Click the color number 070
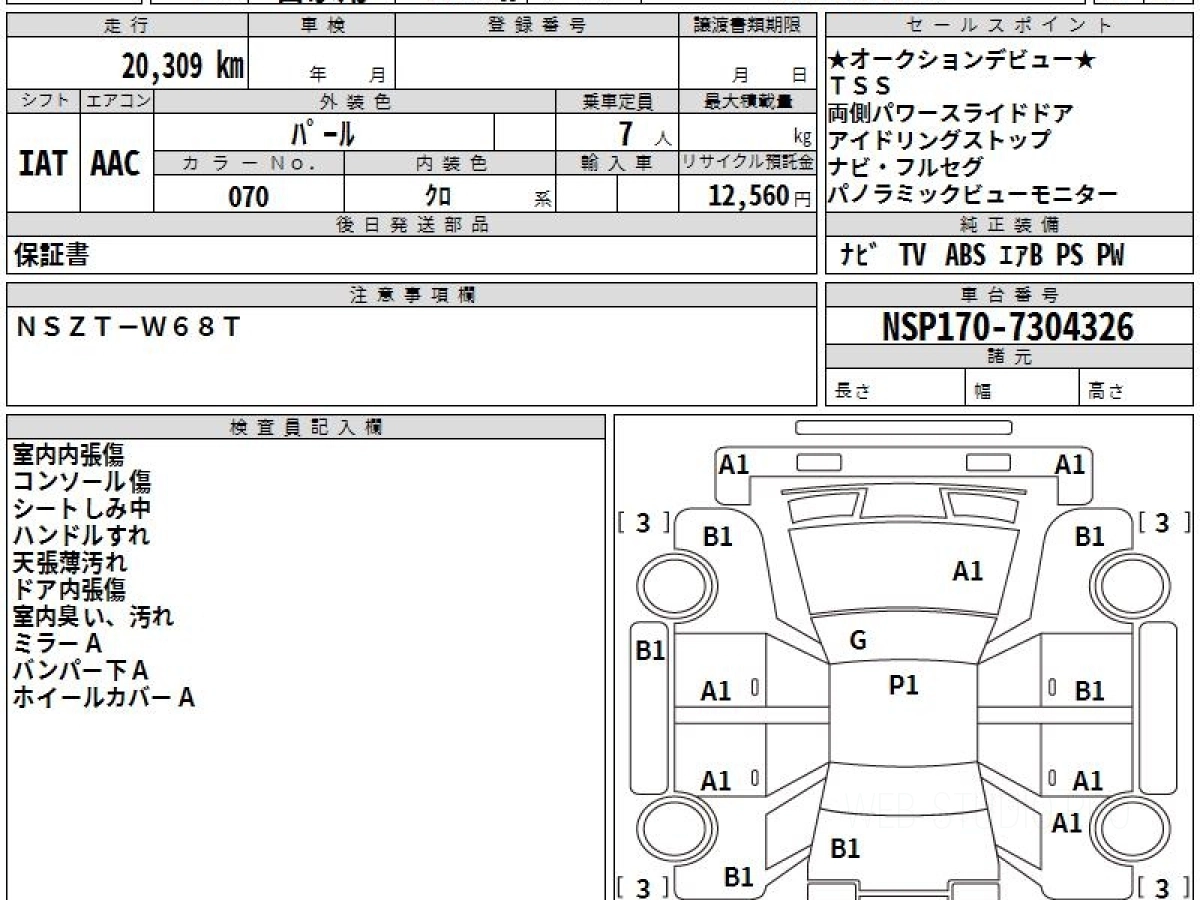This screenshot has width=1200, height=900. click(249, 197)
